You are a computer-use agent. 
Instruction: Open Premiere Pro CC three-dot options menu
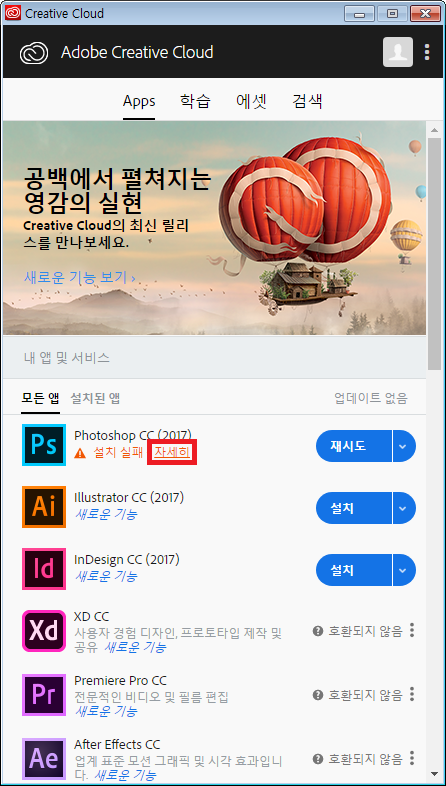click(x=412, y=694)
